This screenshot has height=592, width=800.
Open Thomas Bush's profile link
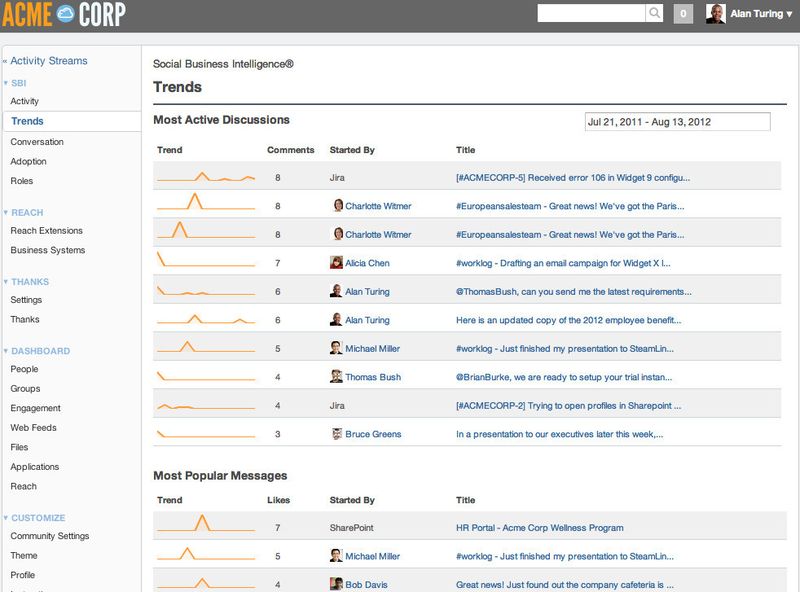pyautogui.click(x=373, y=377)
